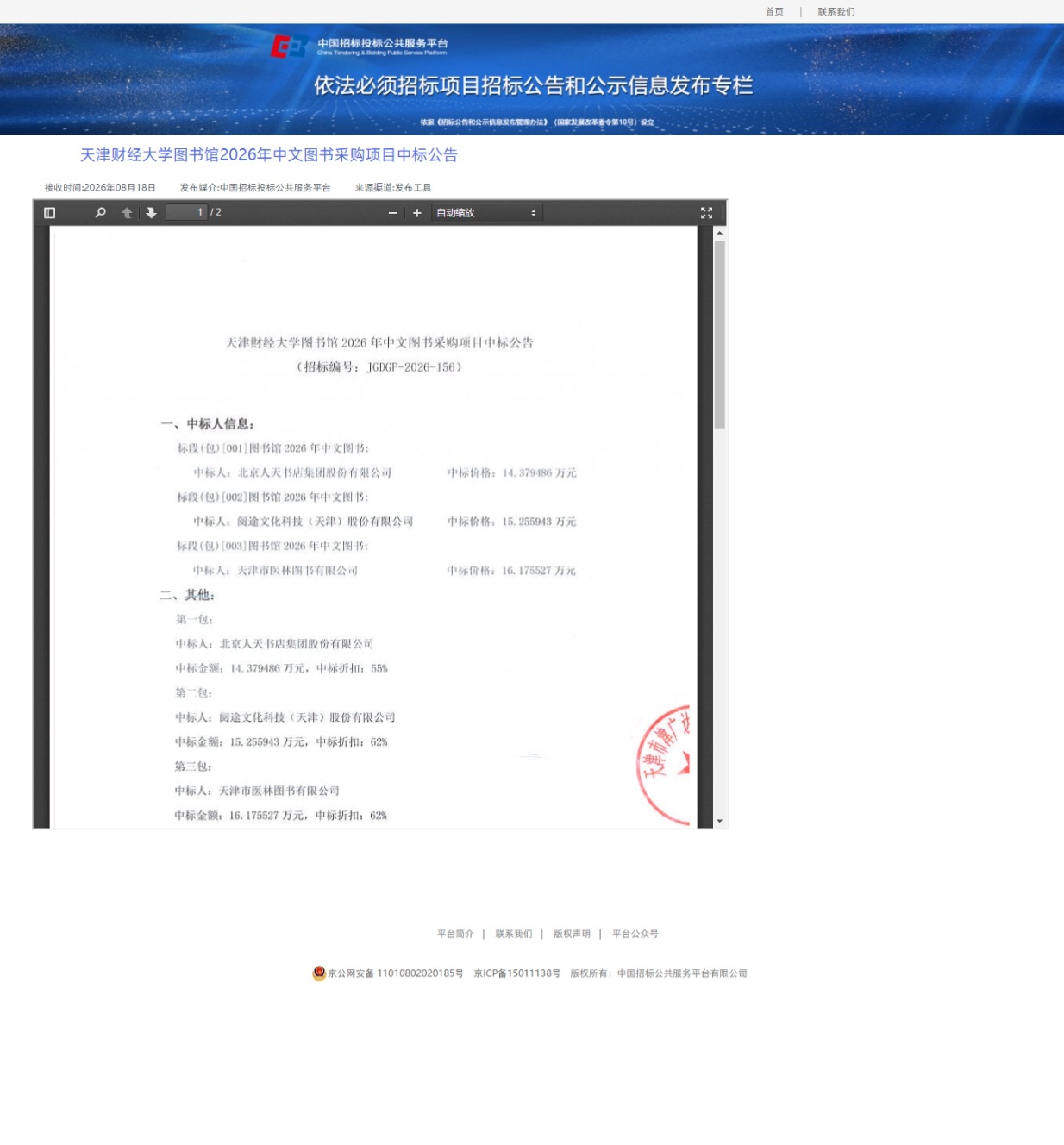Viewport: 1064px width, 1145px height.
Task: Open 京ICP备15011138号 link
Action: [516, 973]
